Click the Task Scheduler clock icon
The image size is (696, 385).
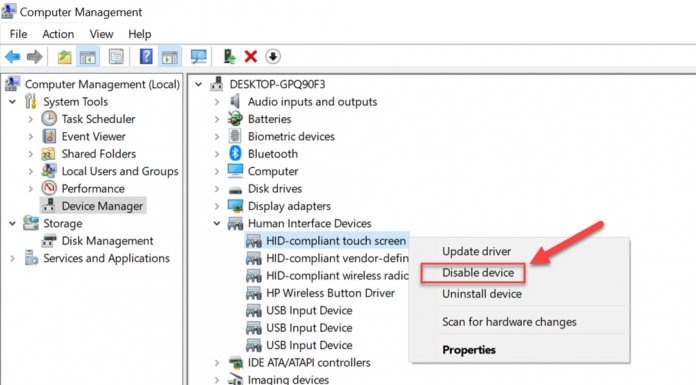pyautogui.click(x=49, y=119)
